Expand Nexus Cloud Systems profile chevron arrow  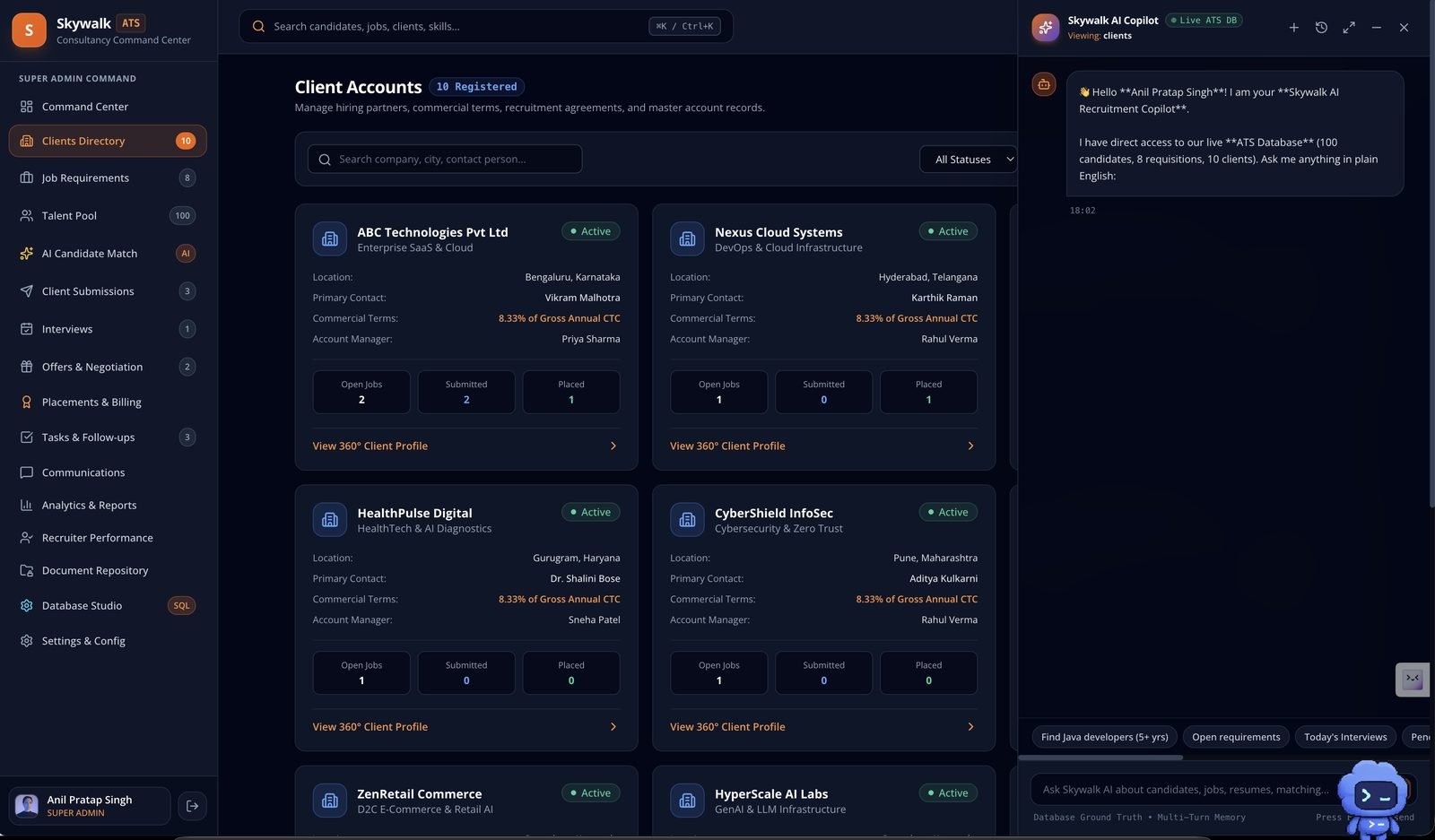(x=970, y=446)
